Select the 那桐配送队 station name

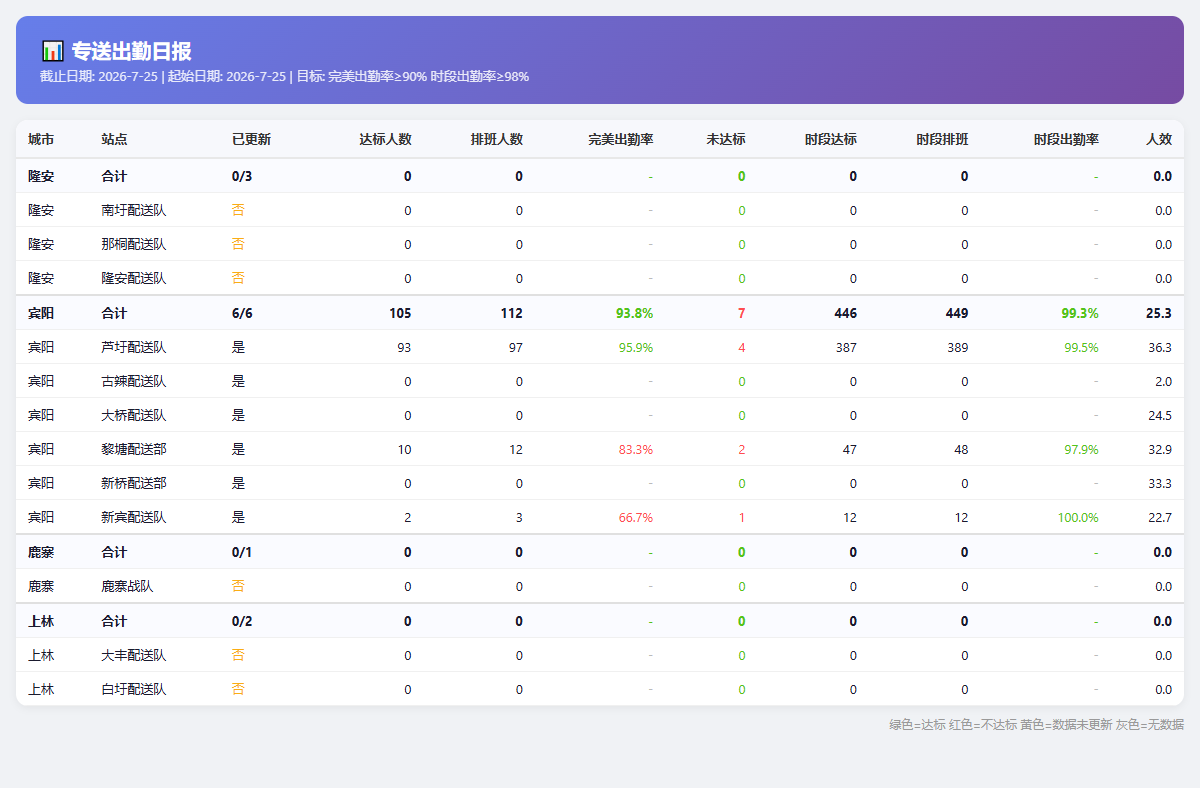pyautogui.click(x=134, y=244)
